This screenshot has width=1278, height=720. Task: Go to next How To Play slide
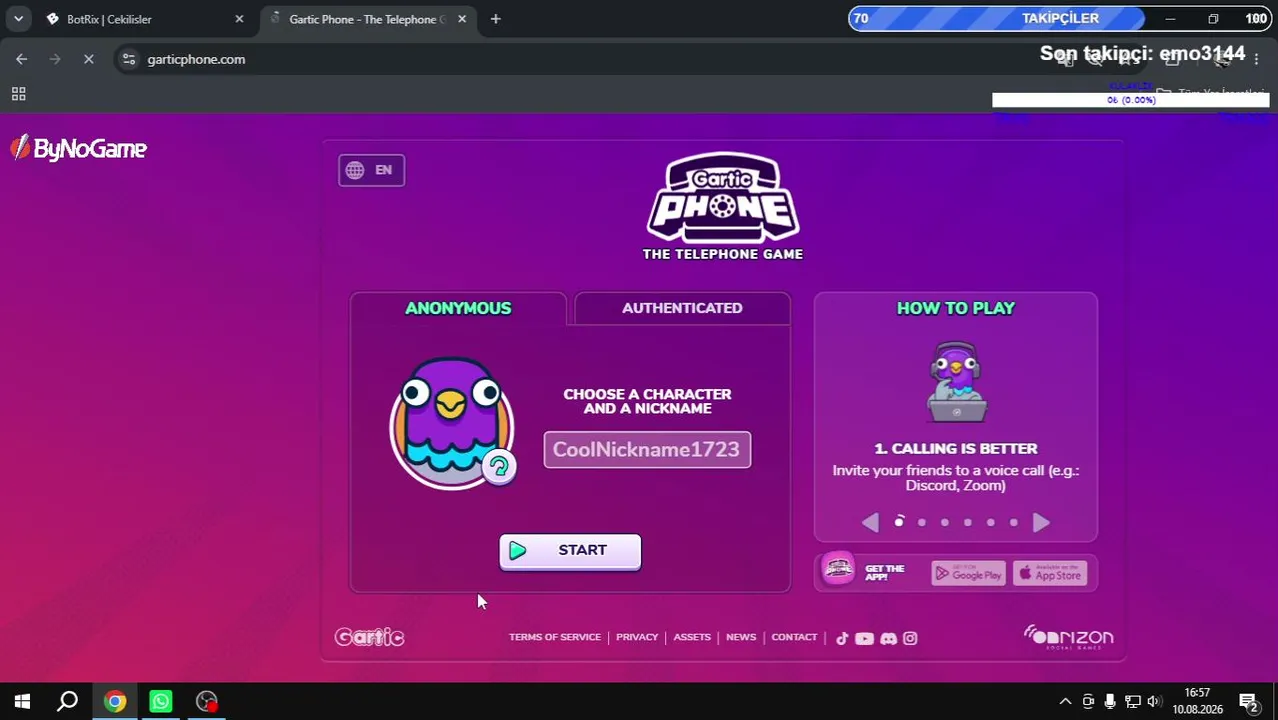tap(1041, 522)
